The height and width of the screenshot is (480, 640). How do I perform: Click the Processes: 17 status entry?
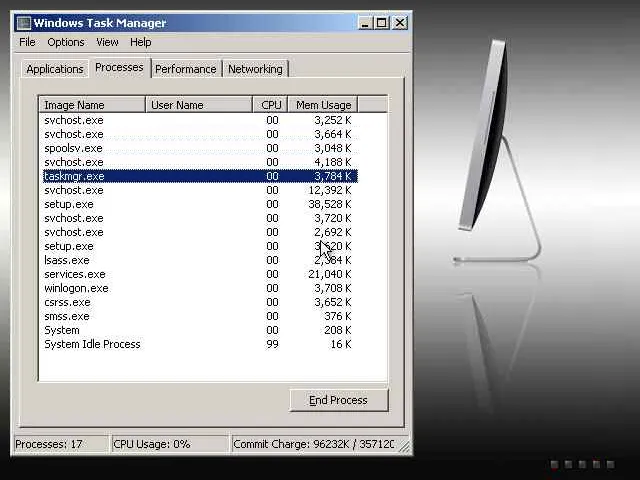click(61, 444)
